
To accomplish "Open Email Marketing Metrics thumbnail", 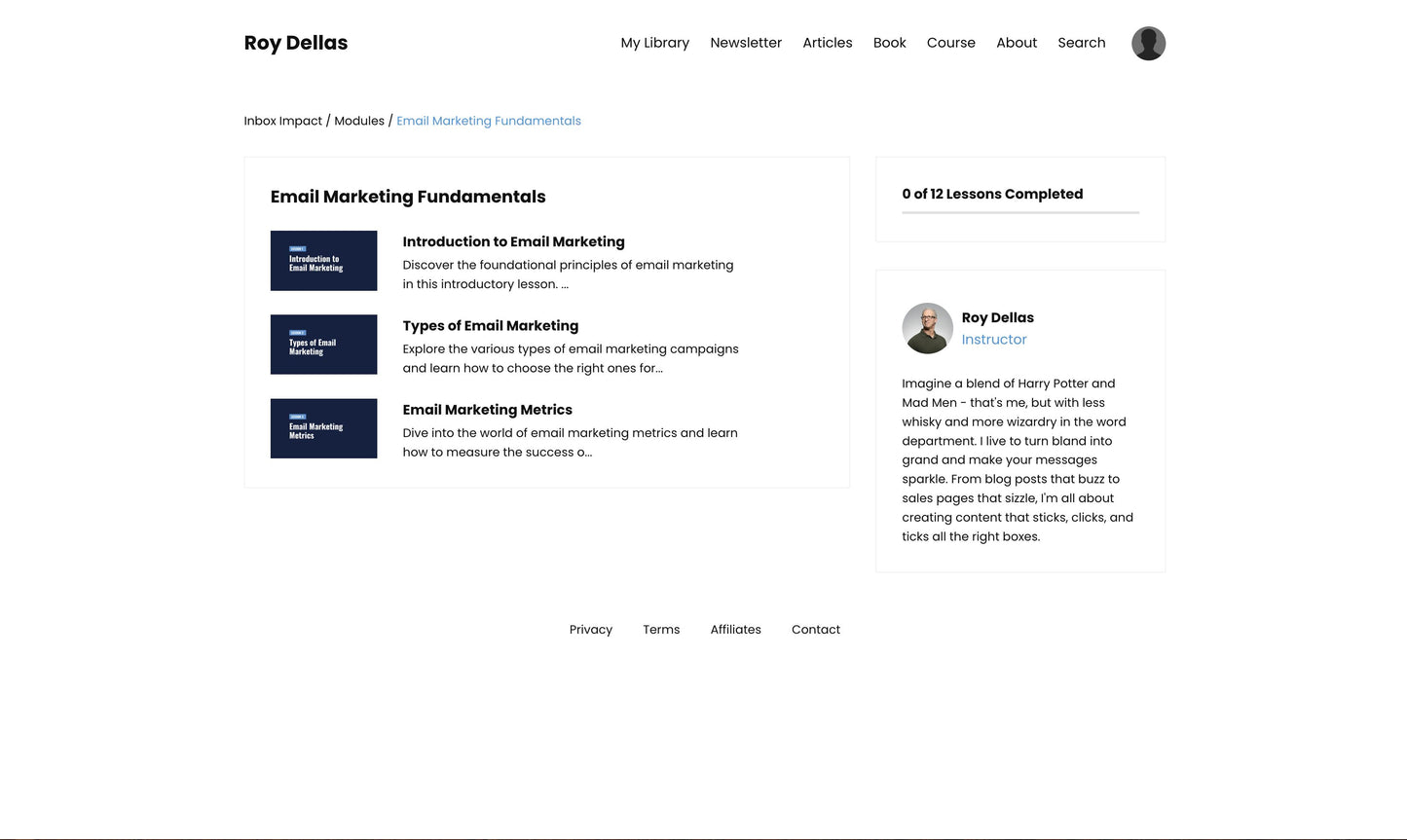I will (323, 428).
